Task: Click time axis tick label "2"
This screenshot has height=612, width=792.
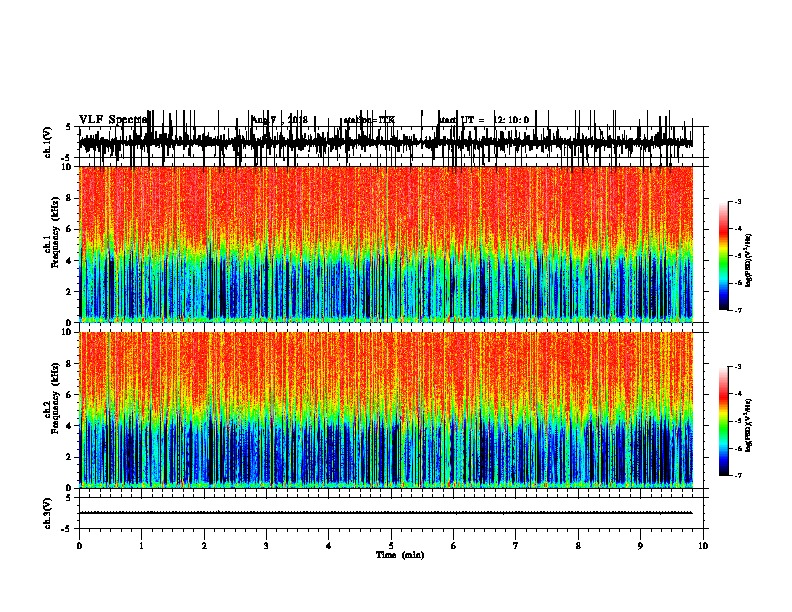Action: click(x=204, y=546)
